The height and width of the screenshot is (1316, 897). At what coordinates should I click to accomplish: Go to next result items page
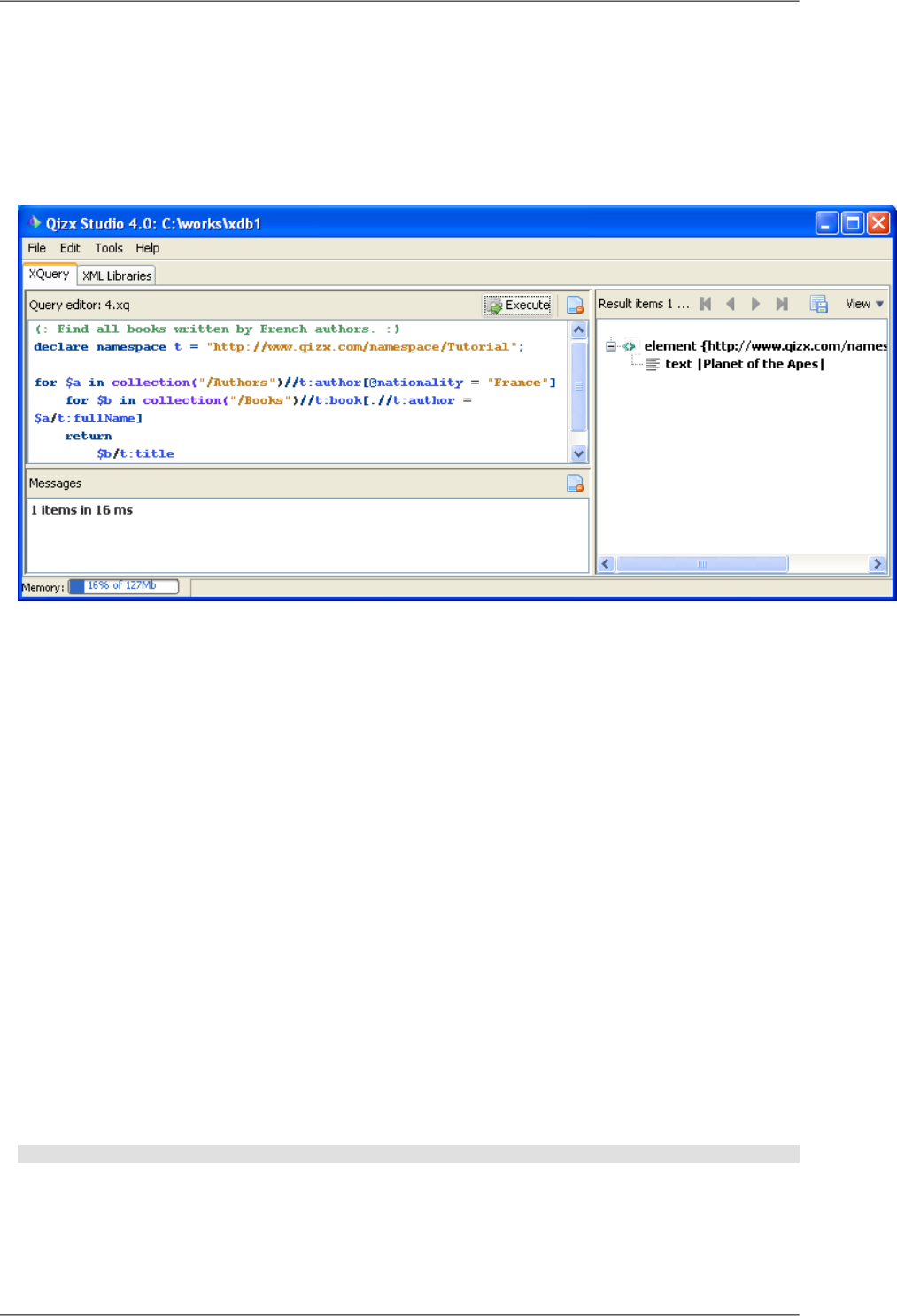[x=755, y=304]
